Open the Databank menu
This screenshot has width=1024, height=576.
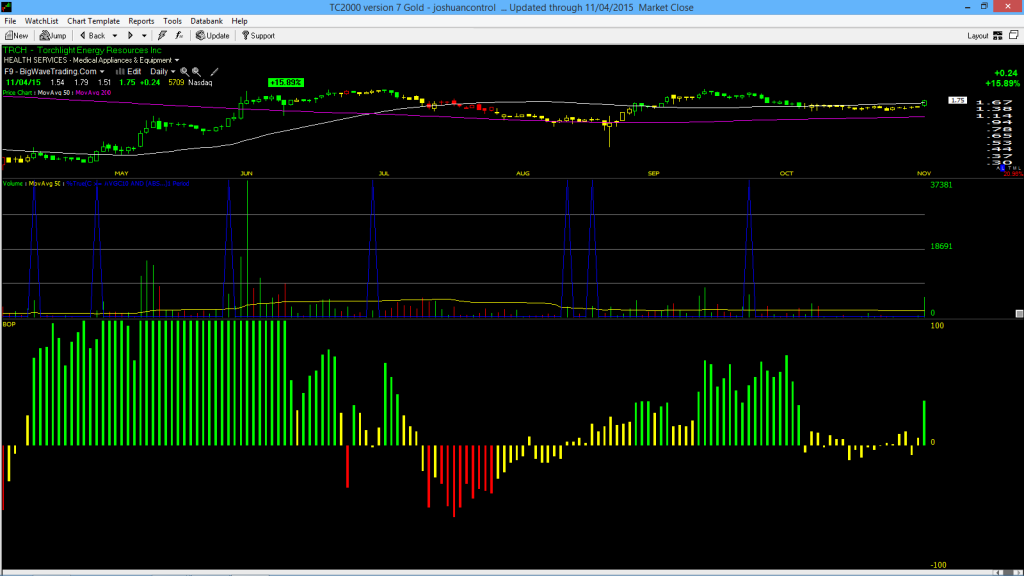(x=206, y=21)
